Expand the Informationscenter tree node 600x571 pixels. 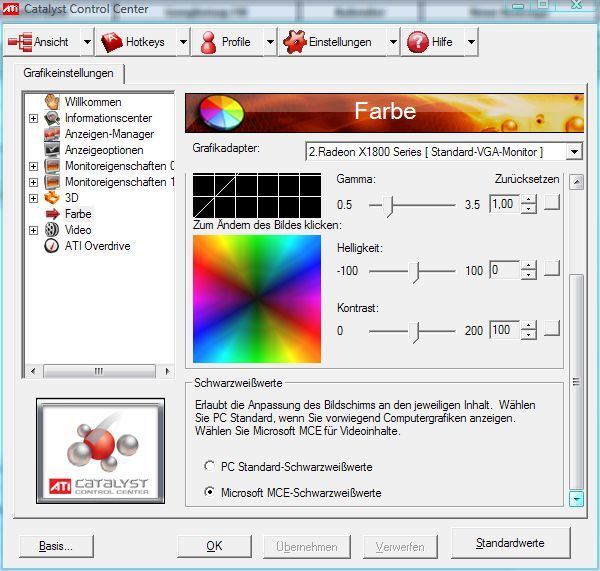pos(33,118)
